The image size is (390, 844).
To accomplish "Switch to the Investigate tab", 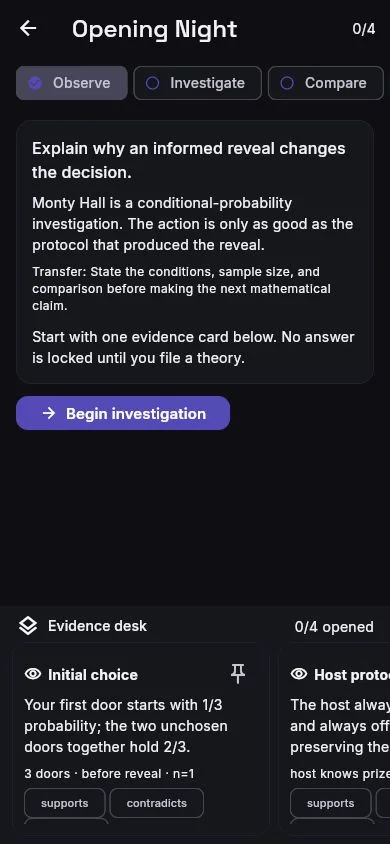I will [197, 83].
